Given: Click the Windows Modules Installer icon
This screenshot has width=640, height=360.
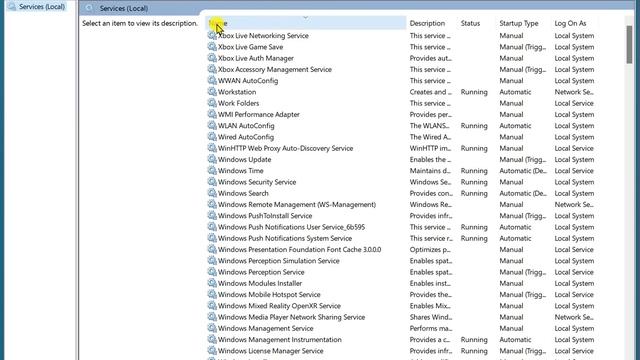Looking at the screenshot, I should point(212,283).
